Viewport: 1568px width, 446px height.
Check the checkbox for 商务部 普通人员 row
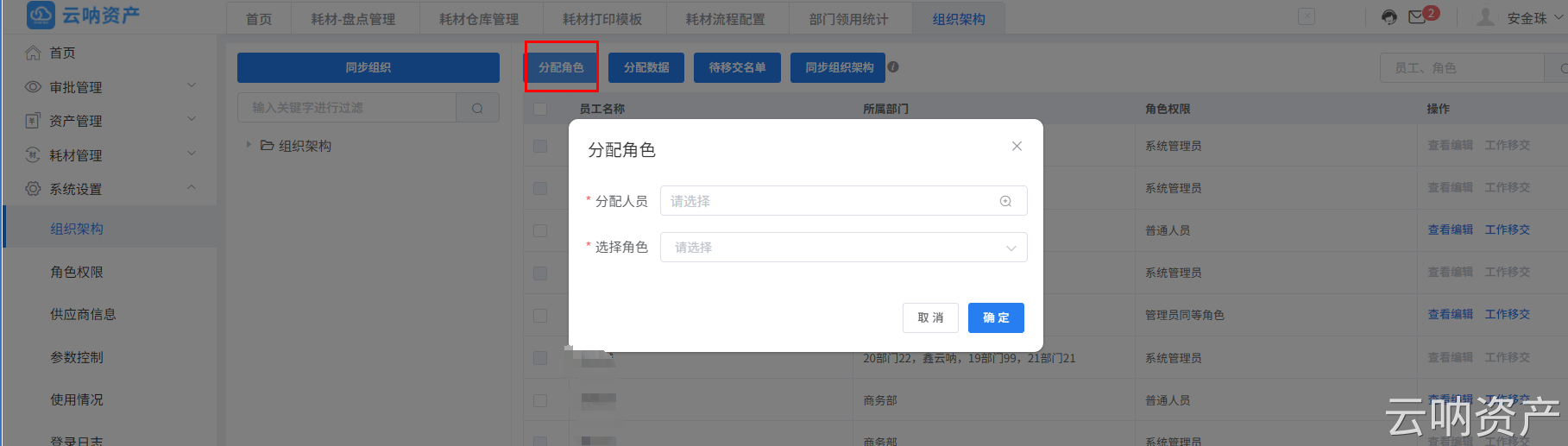[x=540, y=400]
